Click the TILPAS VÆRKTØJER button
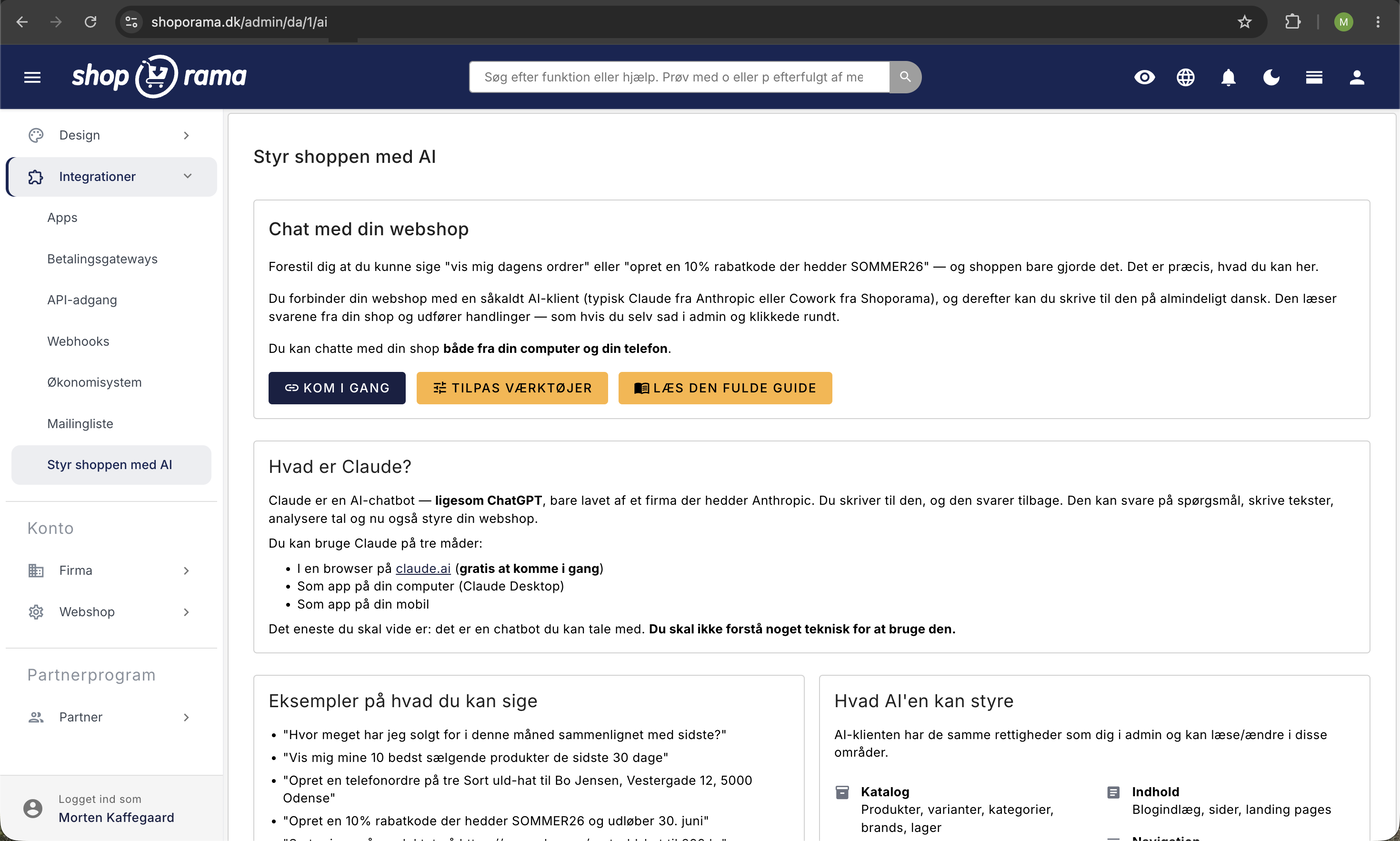Screen dimensions: 1400x841 (512, 388)
